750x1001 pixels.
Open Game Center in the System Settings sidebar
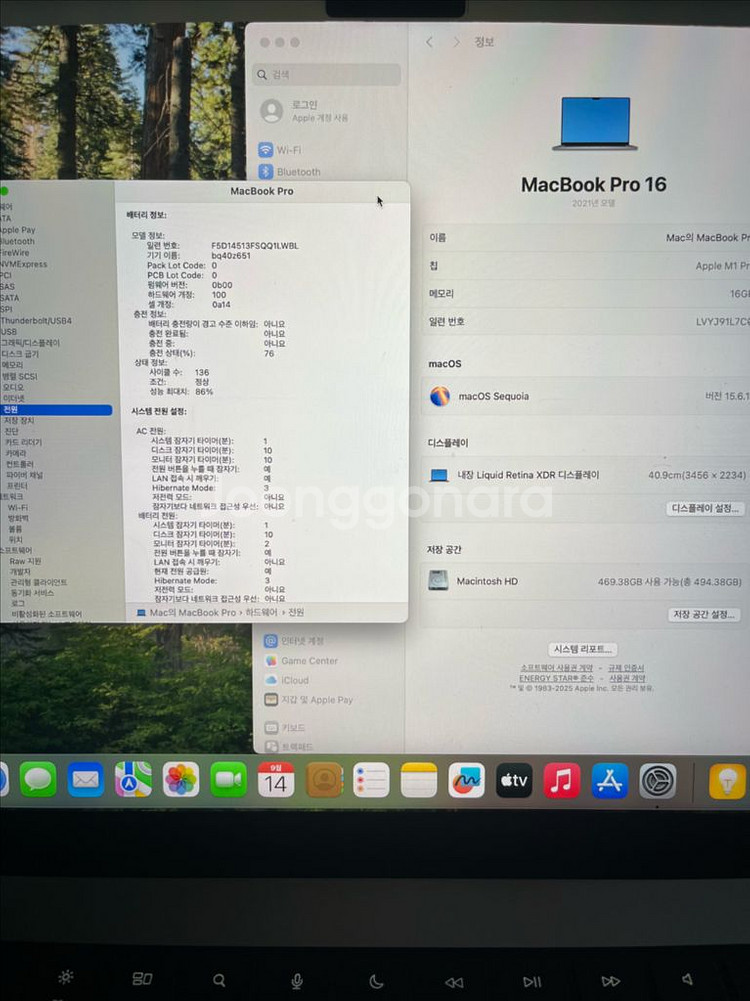301,661
